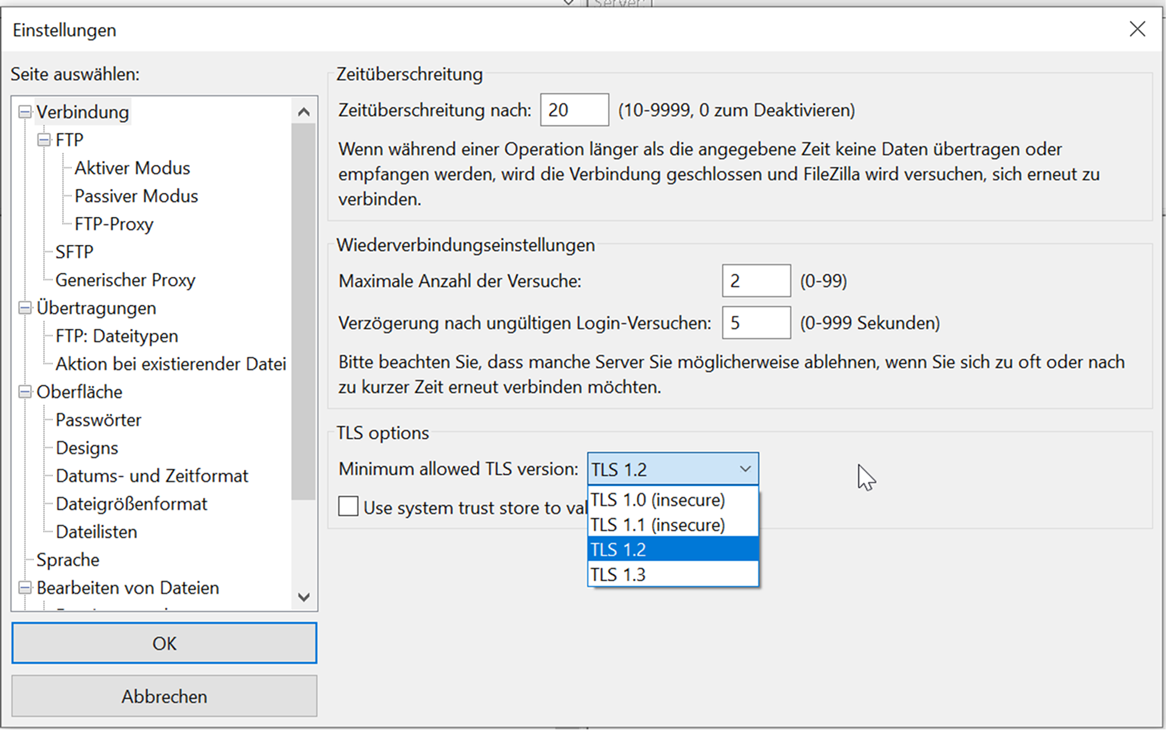Viewport: 1166px width, 730px height.
Task: Open the Sprache settings page
Action: click(68, 560)
